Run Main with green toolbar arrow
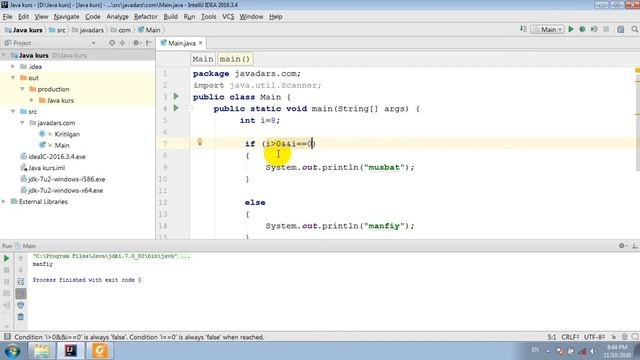Image resolution: width=640 pixels, height=360 pixels. [x=571, y=29]
